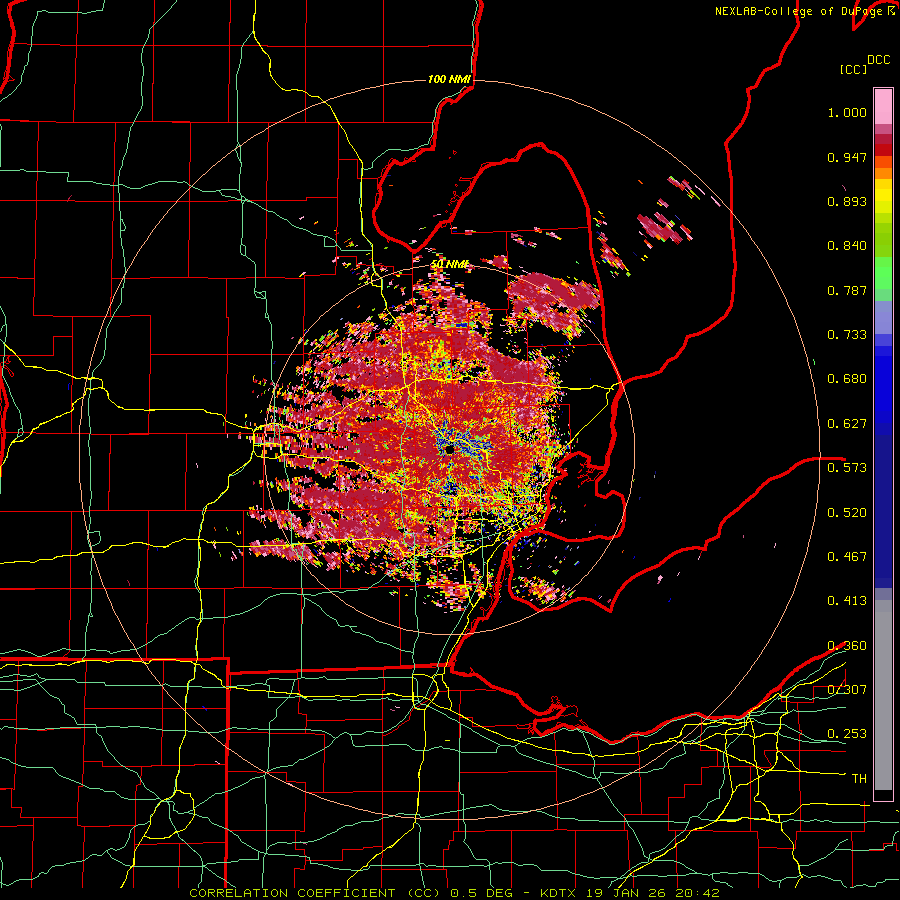The width and height of the screenshot is (900, 900).
Task: Click the TH threshold label
Action: pyautogui.click(x=859, y=779)
